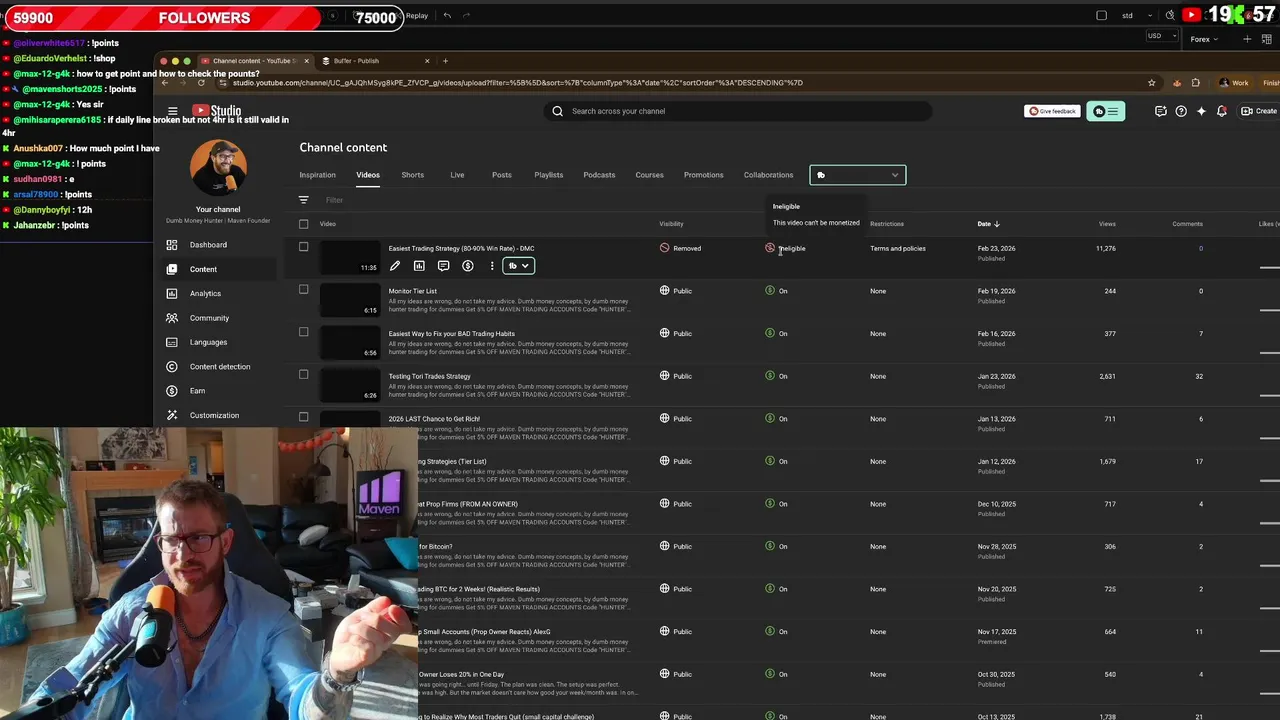Click the red Ineligible monetization icon
The image size is (1280, 720).
coord(770,248)
